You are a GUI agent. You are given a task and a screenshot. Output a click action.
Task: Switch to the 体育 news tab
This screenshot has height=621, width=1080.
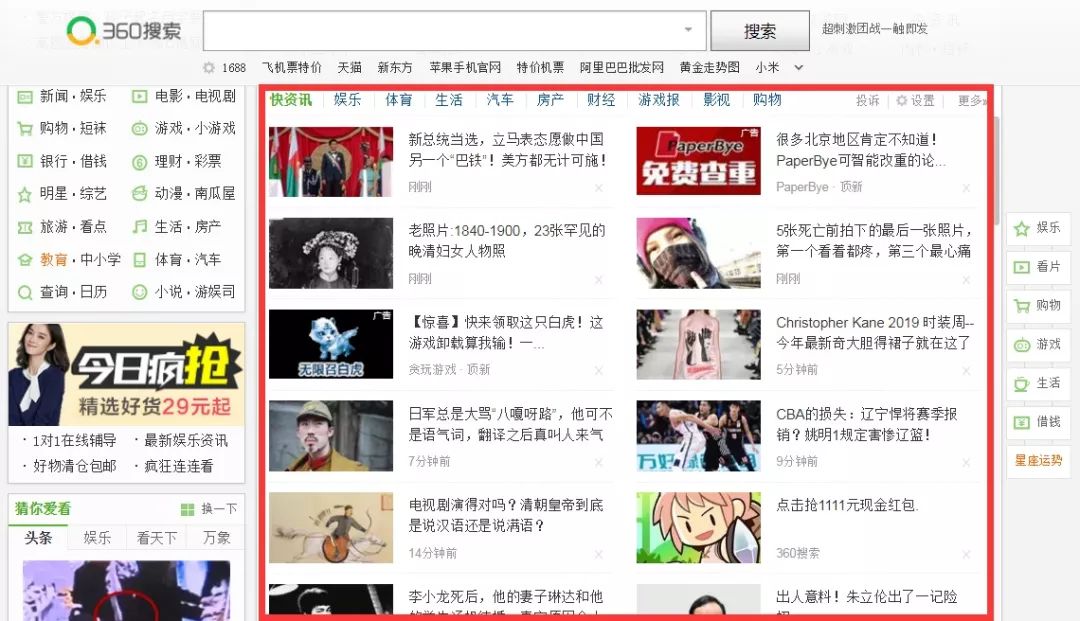(x=397, y=99)
